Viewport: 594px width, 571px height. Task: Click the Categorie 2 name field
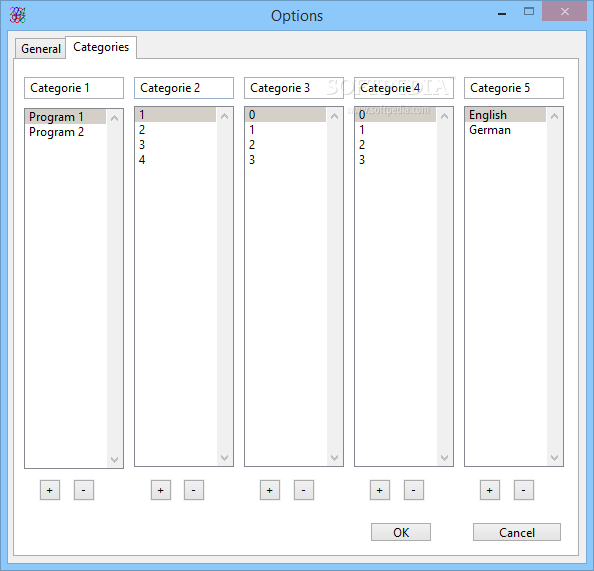coord(184,88)
